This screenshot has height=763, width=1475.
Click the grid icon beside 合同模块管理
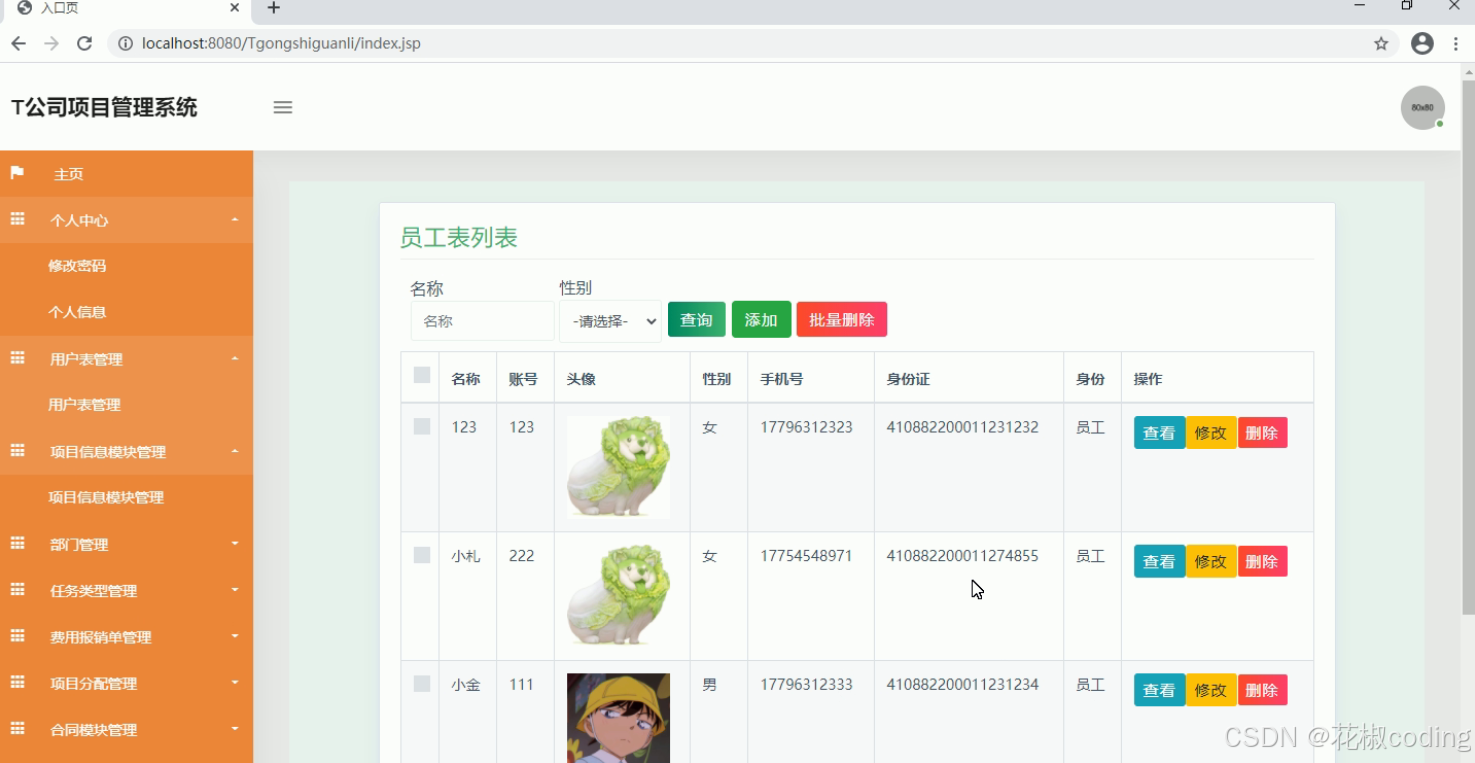(16, 729)
